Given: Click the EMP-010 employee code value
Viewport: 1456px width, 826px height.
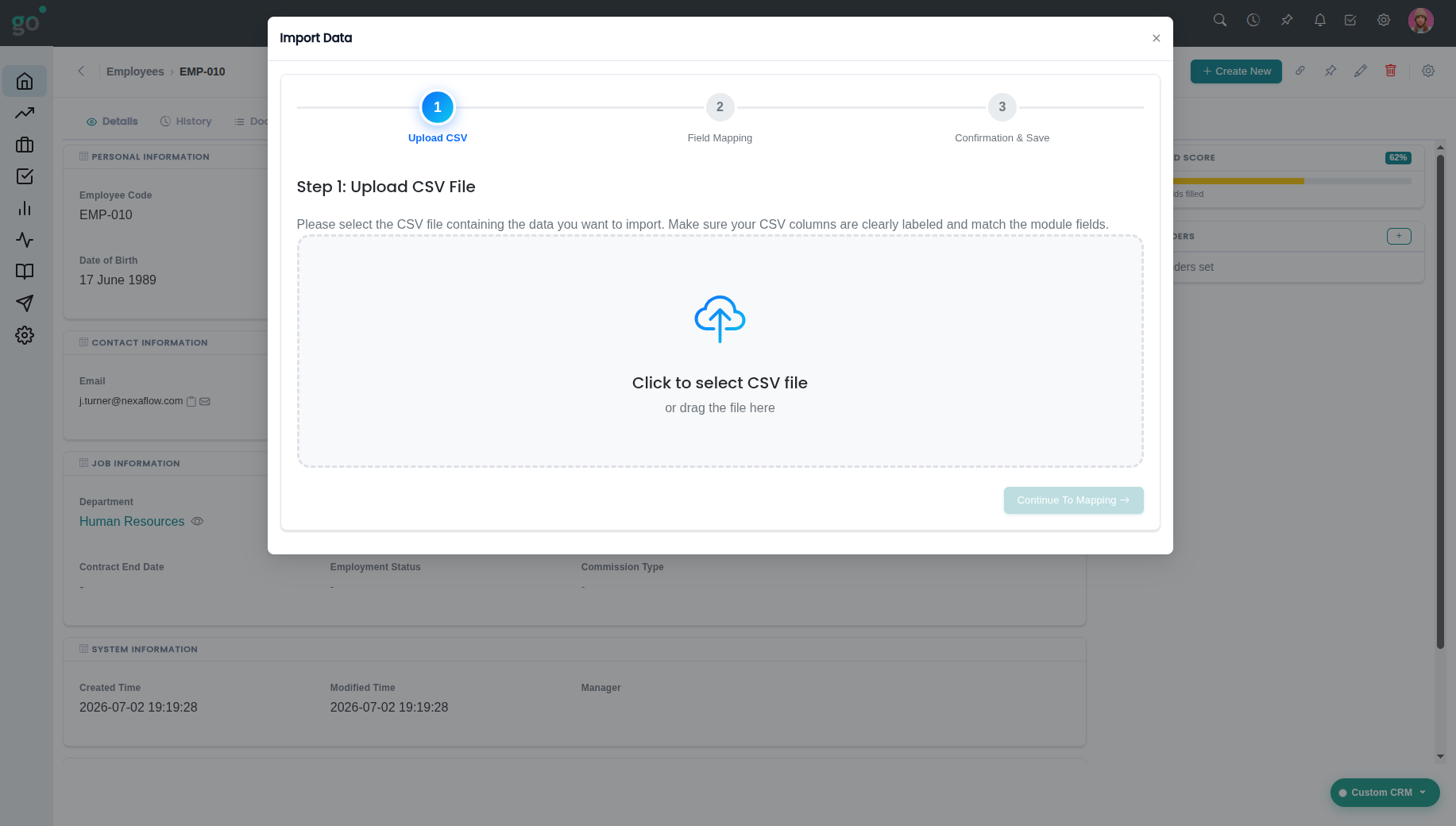Looking at the screenshot, I should (x=106, y=215).
